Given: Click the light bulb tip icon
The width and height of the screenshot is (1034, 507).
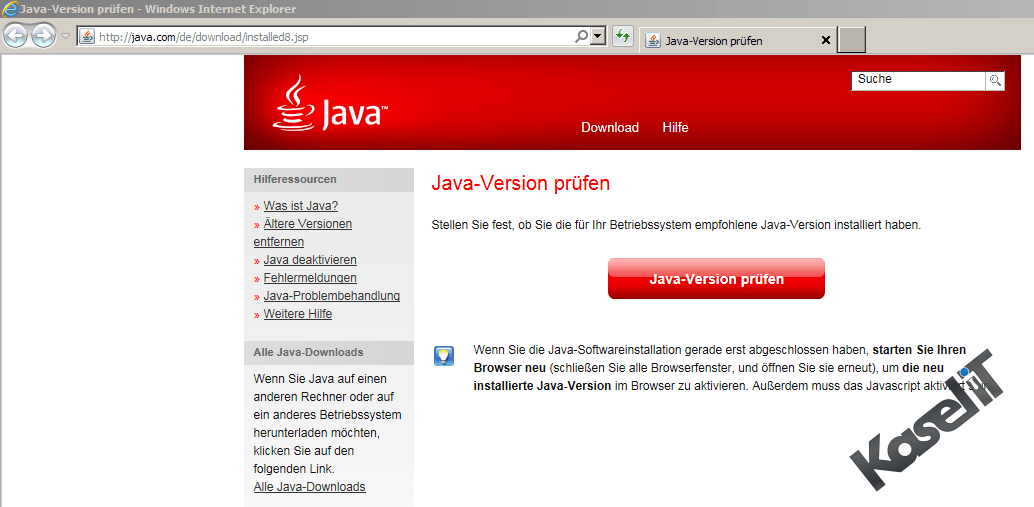Looking at the screenshot, I should click(444, 355).
